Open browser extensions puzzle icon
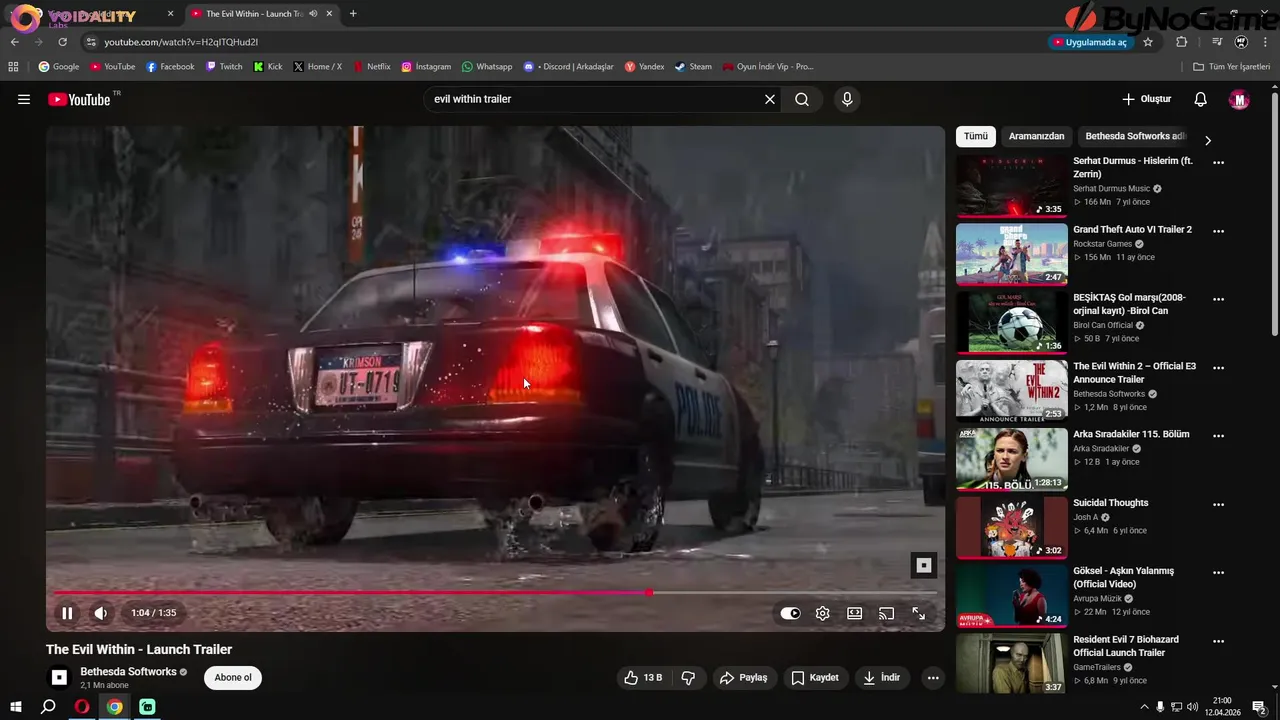Screen dimensions: 1280x720 [x=1181, y=42]
